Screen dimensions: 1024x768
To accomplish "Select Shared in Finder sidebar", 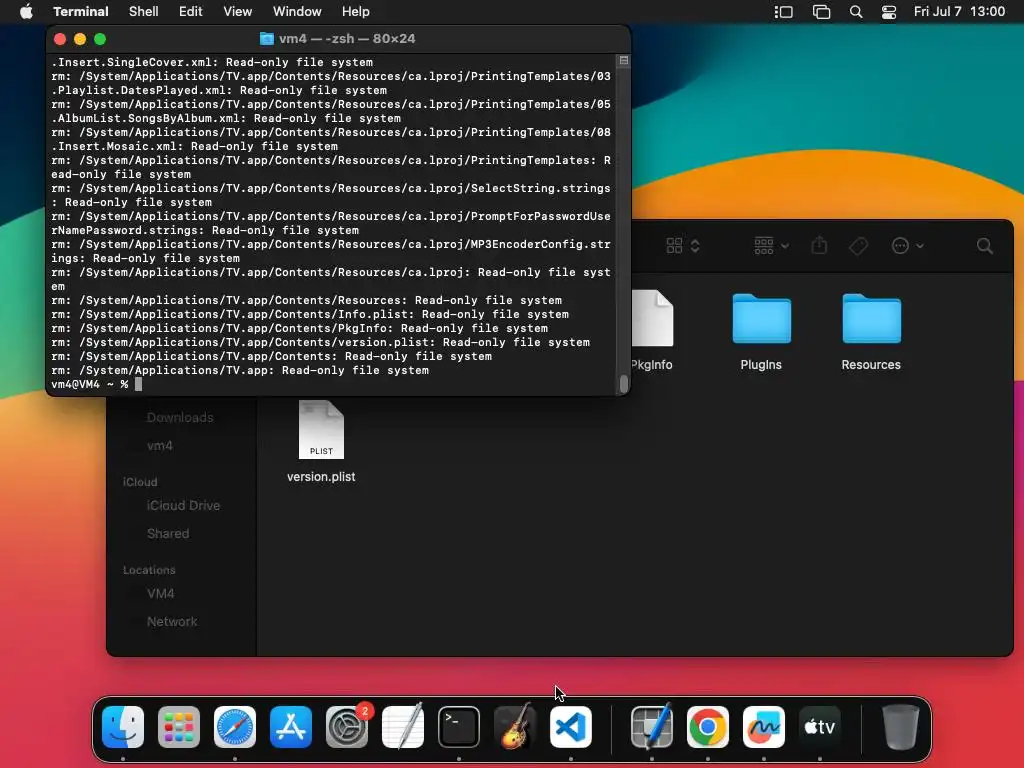I will [168, 534].
